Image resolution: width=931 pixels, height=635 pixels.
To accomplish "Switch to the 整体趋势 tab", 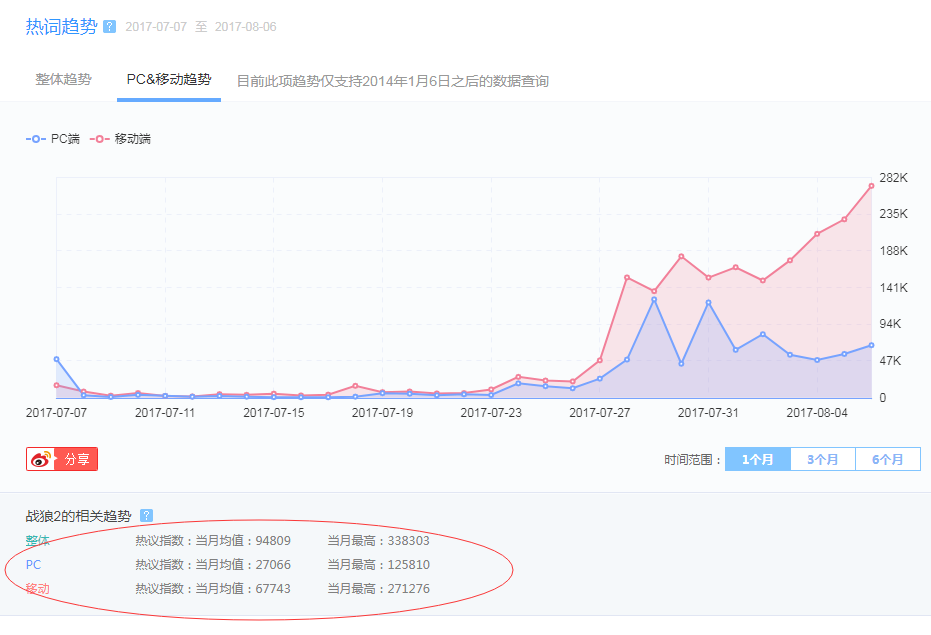I will [64, 79].
